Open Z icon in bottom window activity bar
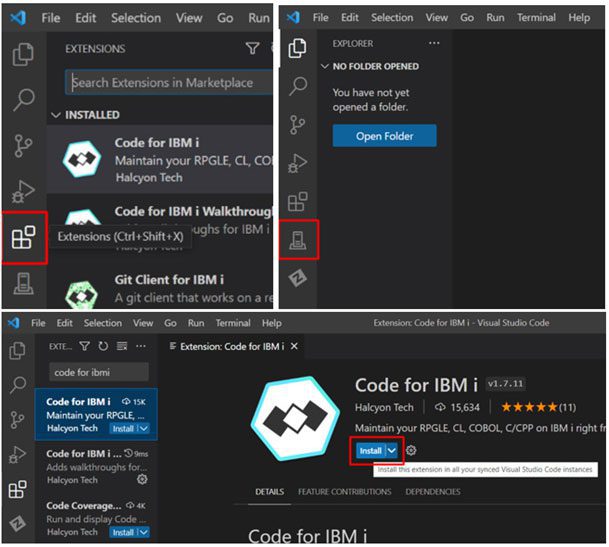 [x=17, y=524]
